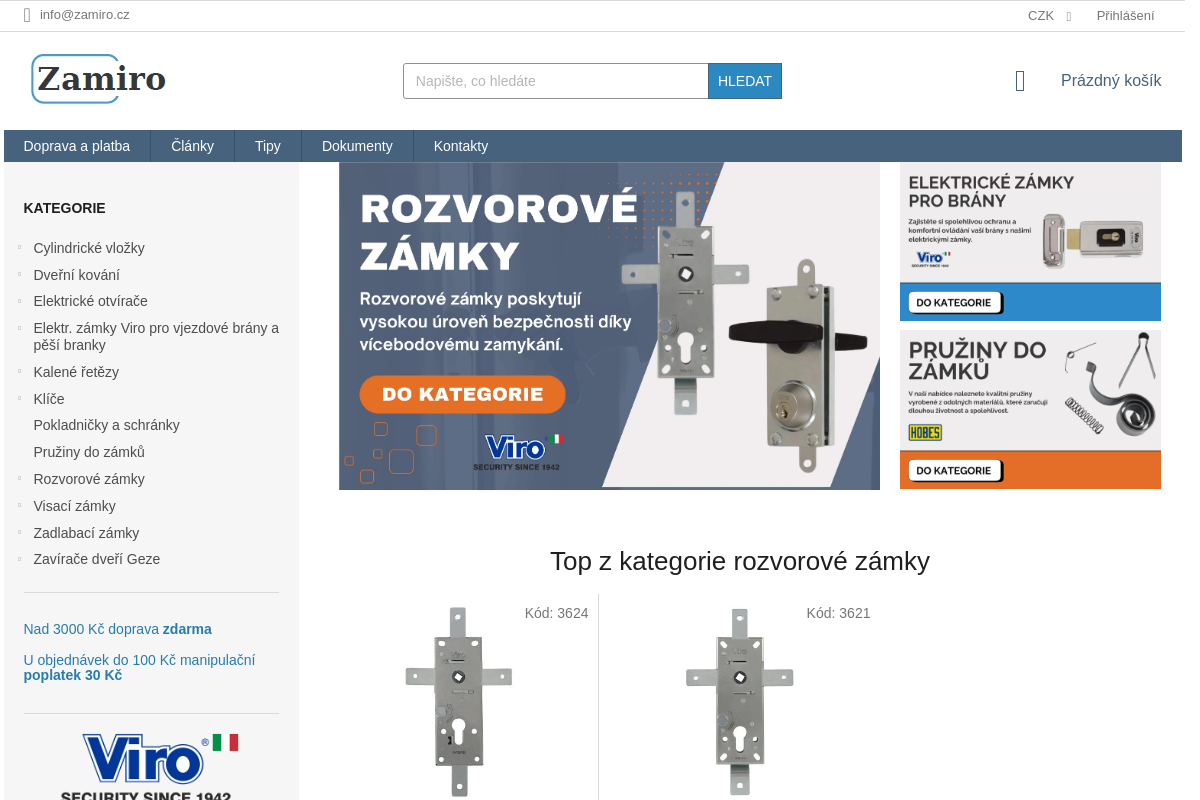Click the Viro logo in the sidebar
The image size is (1200, 800).
(150, 765)
